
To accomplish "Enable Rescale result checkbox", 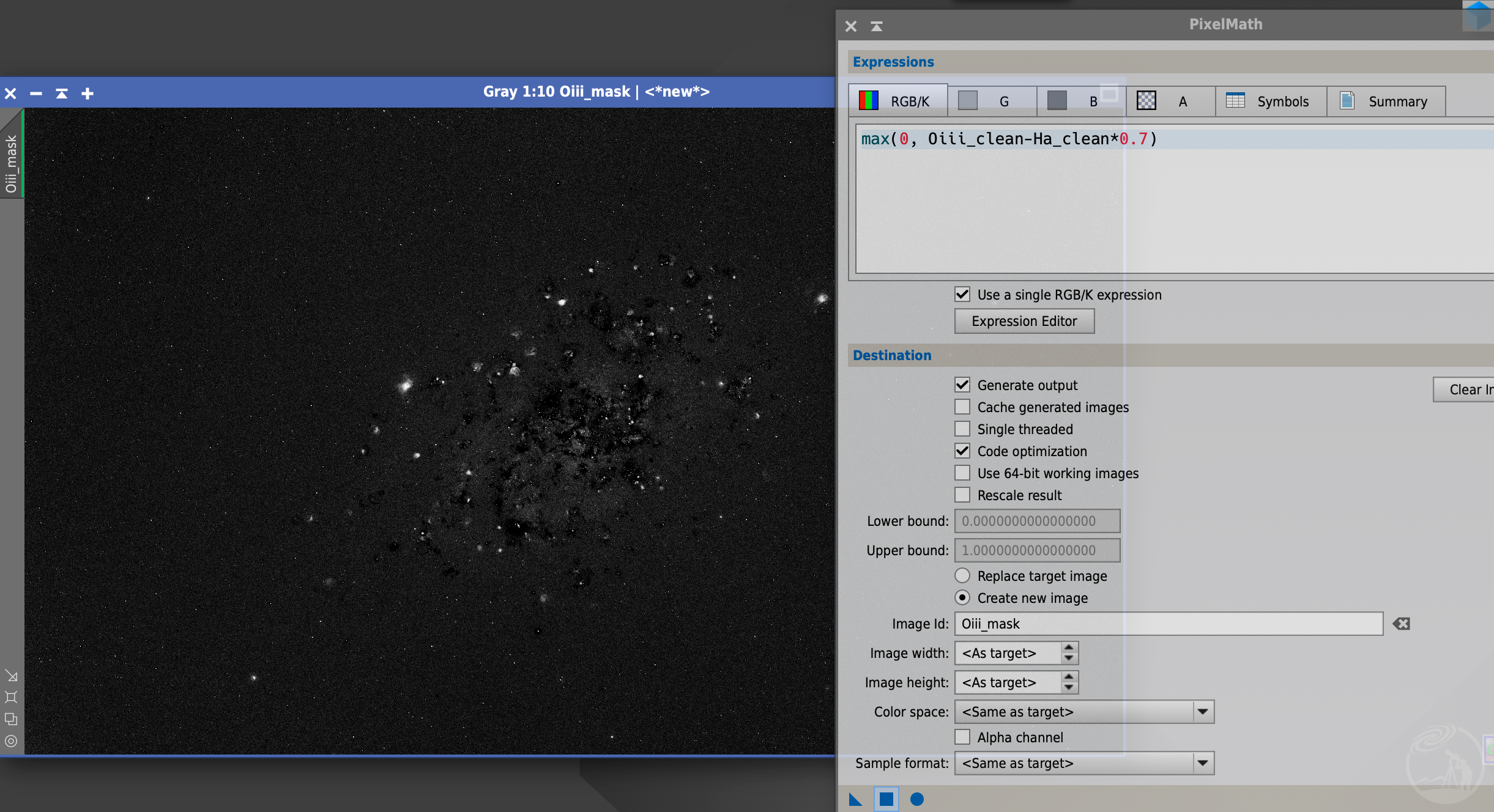I will pos(962,495).
